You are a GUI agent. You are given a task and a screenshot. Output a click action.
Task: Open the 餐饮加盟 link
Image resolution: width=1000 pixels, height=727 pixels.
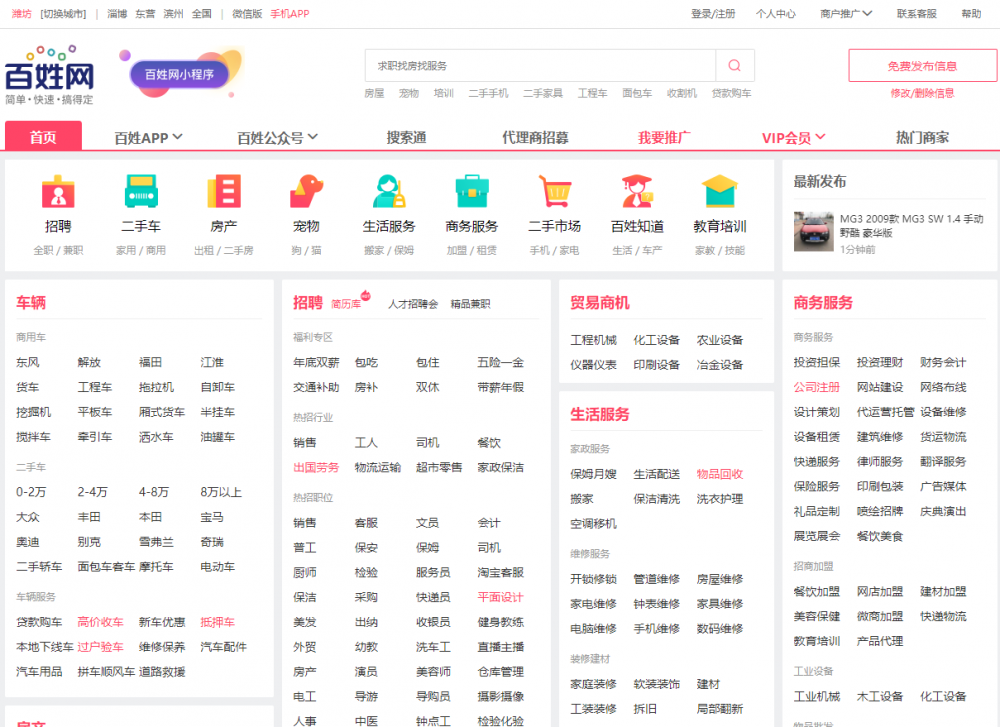point(816,592)
